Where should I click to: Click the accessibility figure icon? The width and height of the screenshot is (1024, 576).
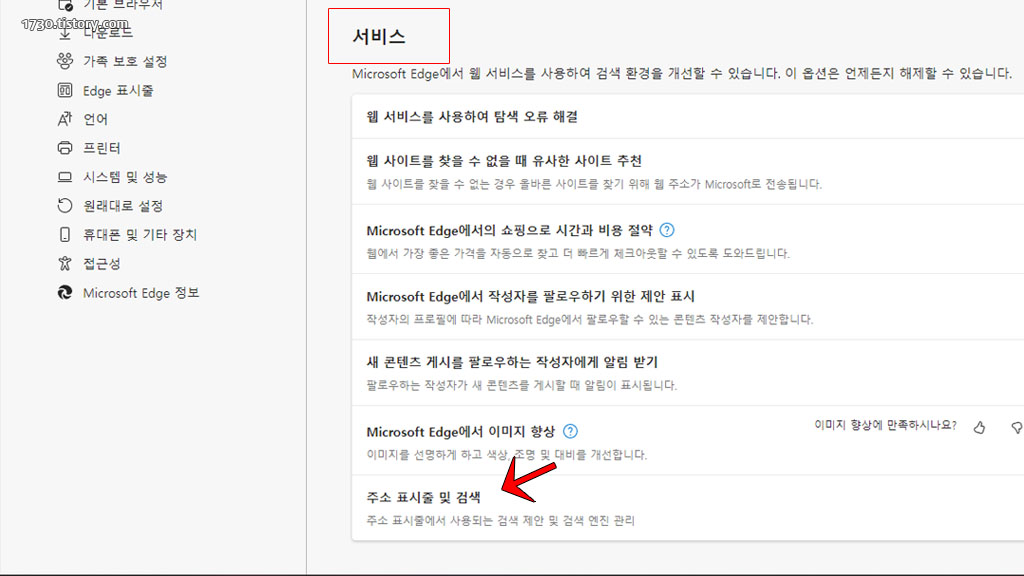[x=65, y=263]
